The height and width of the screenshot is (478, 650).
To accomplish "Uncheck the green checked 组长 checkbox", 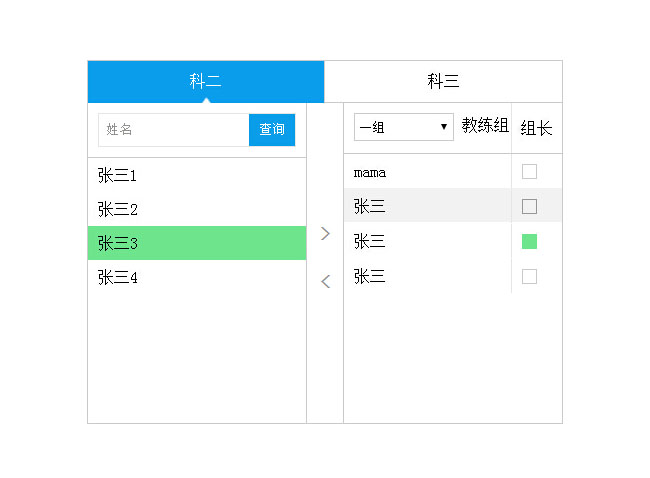I will [x=530, y=241].
